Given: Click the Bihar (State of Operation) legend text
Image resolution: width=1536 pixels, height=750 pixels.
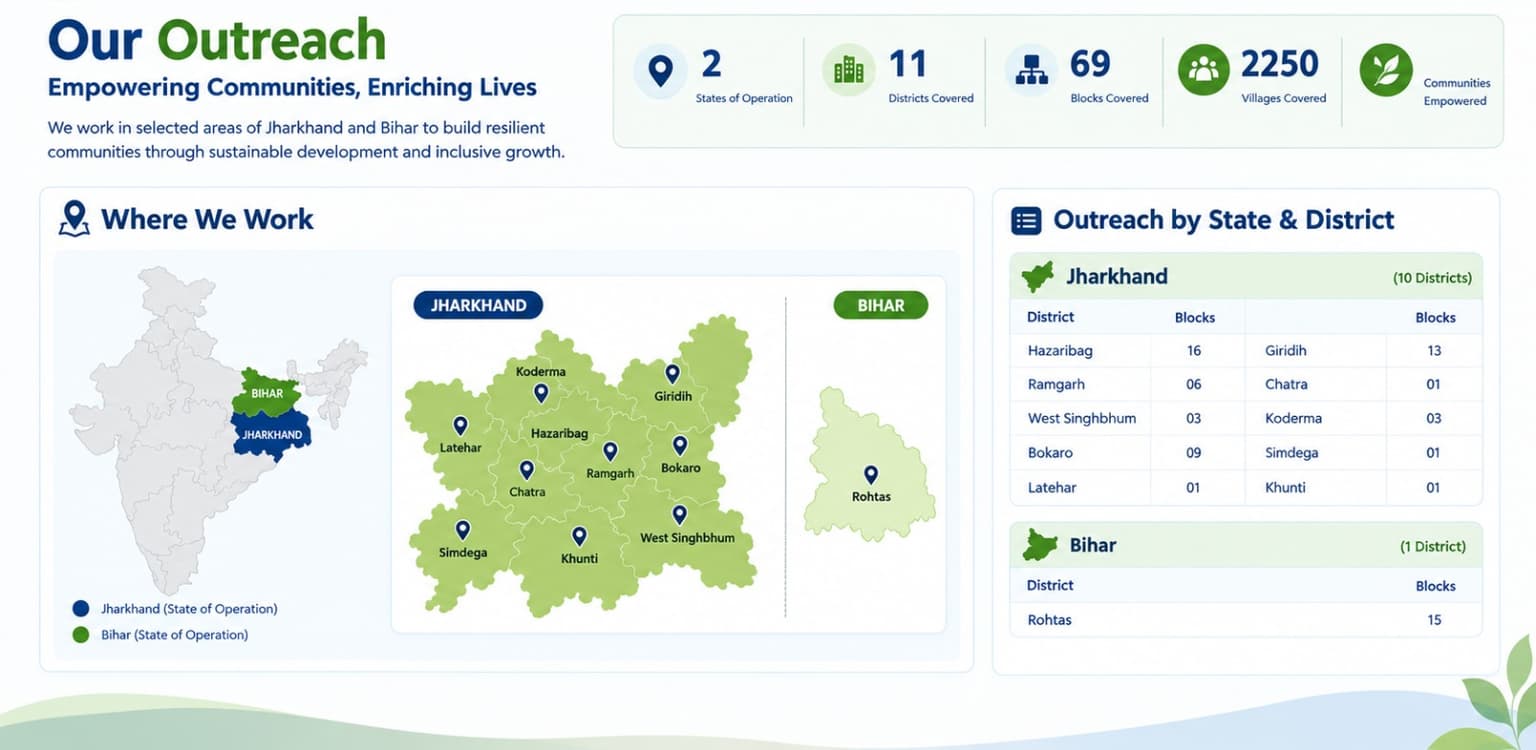Looking at the screenshot, I should (x=174, y=634).
